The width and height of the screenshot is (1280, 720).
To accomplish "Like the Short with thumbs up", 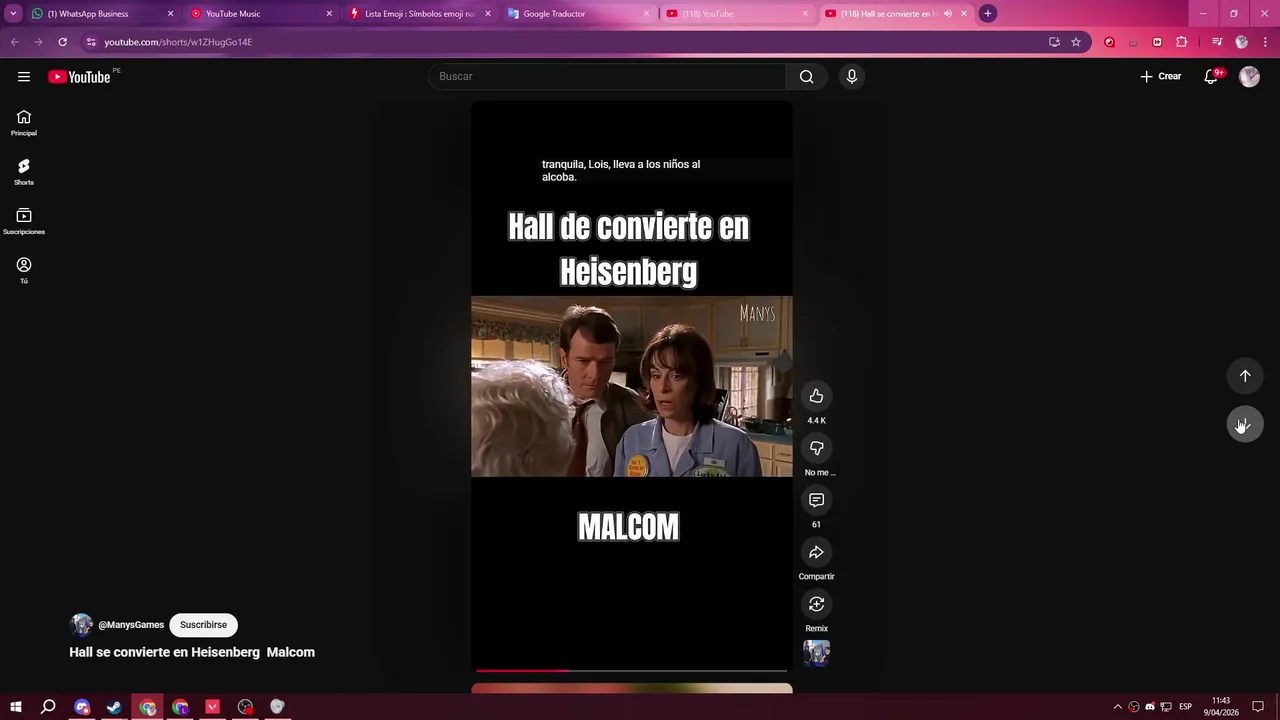I will 816,396.
